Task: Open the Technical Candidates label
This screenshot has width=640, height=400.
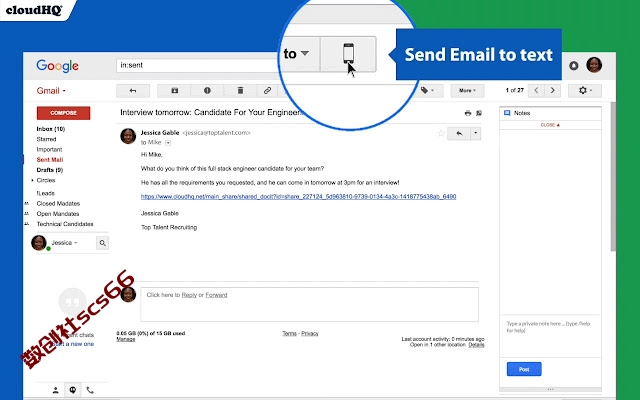Action: pos(65,224)
